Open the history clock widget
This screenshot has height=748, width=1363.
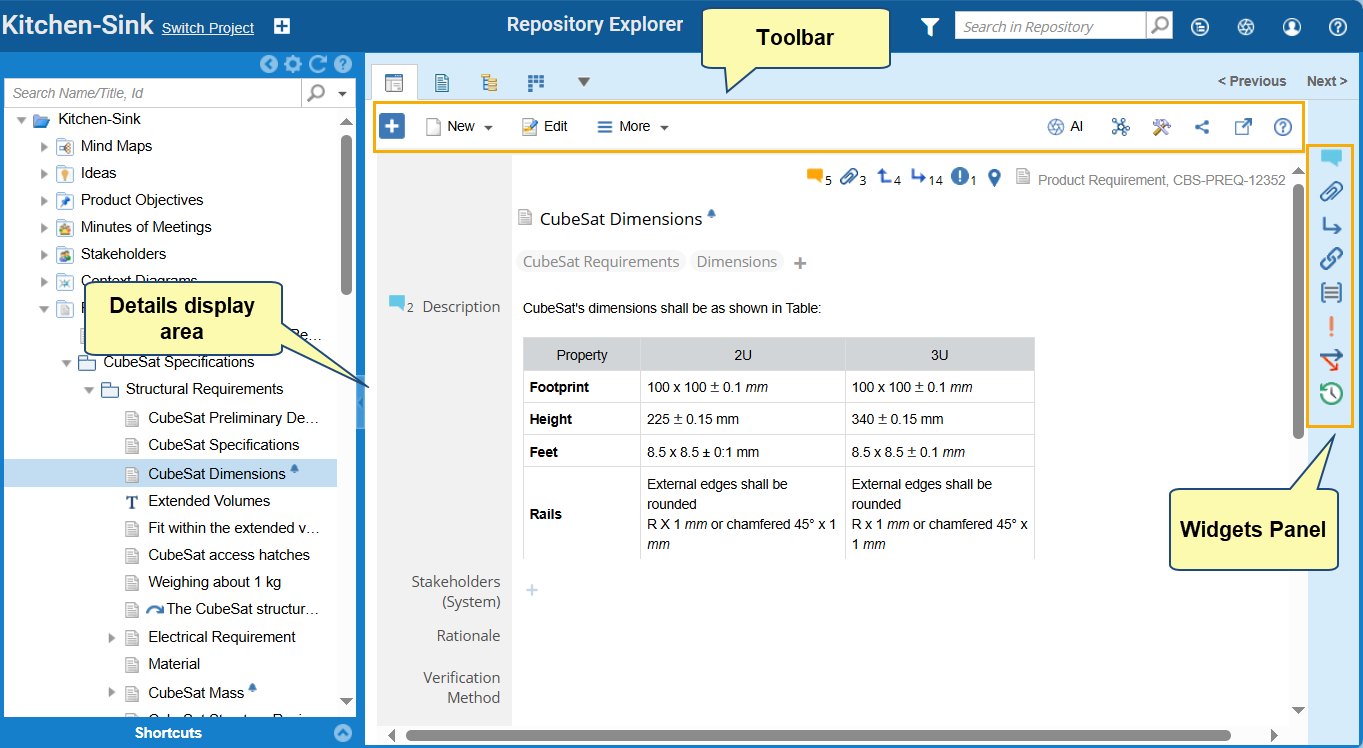tap(1330, 394)
